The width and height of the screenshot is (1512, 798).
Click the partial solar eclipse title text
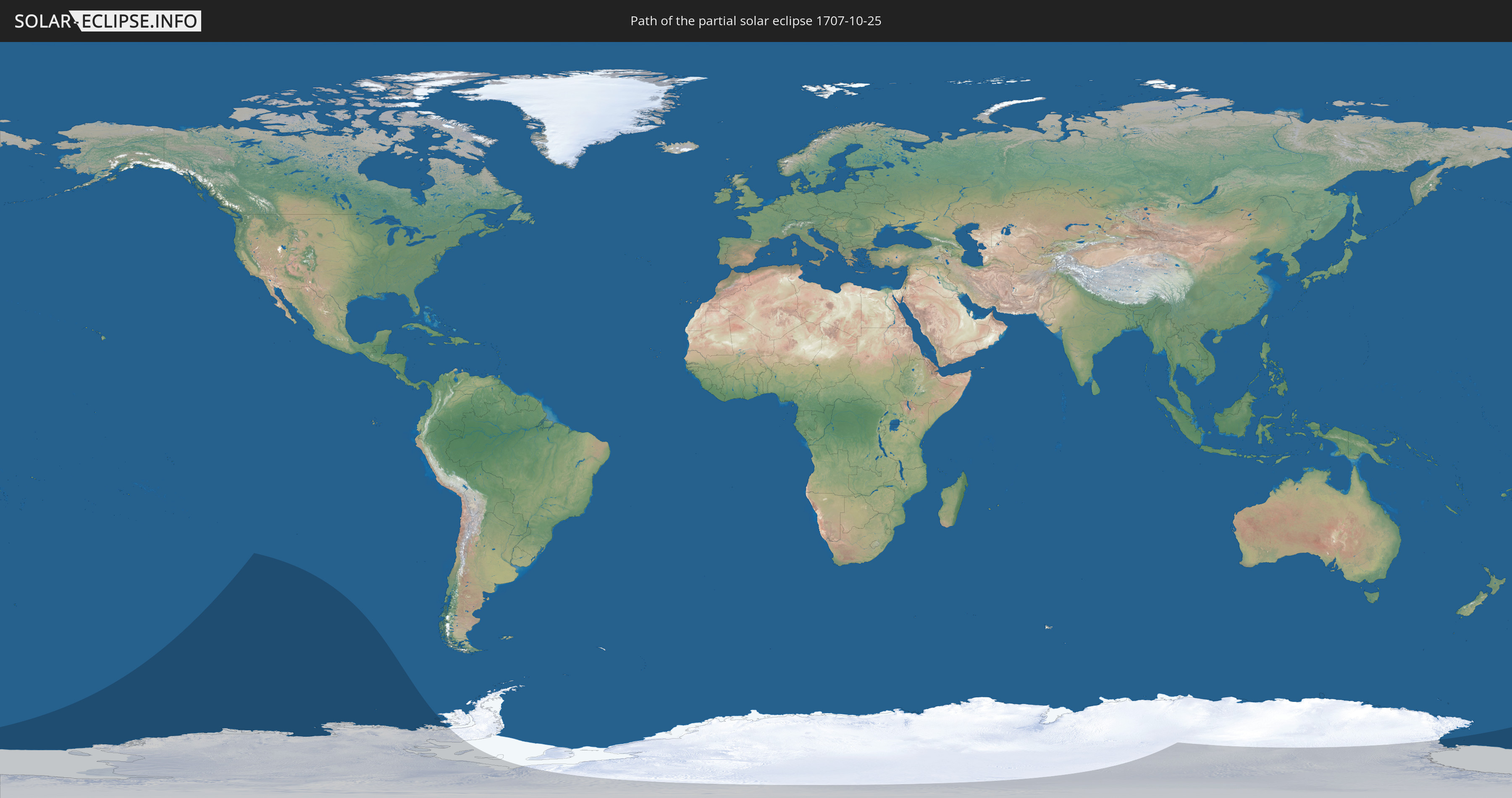(756, 21)
